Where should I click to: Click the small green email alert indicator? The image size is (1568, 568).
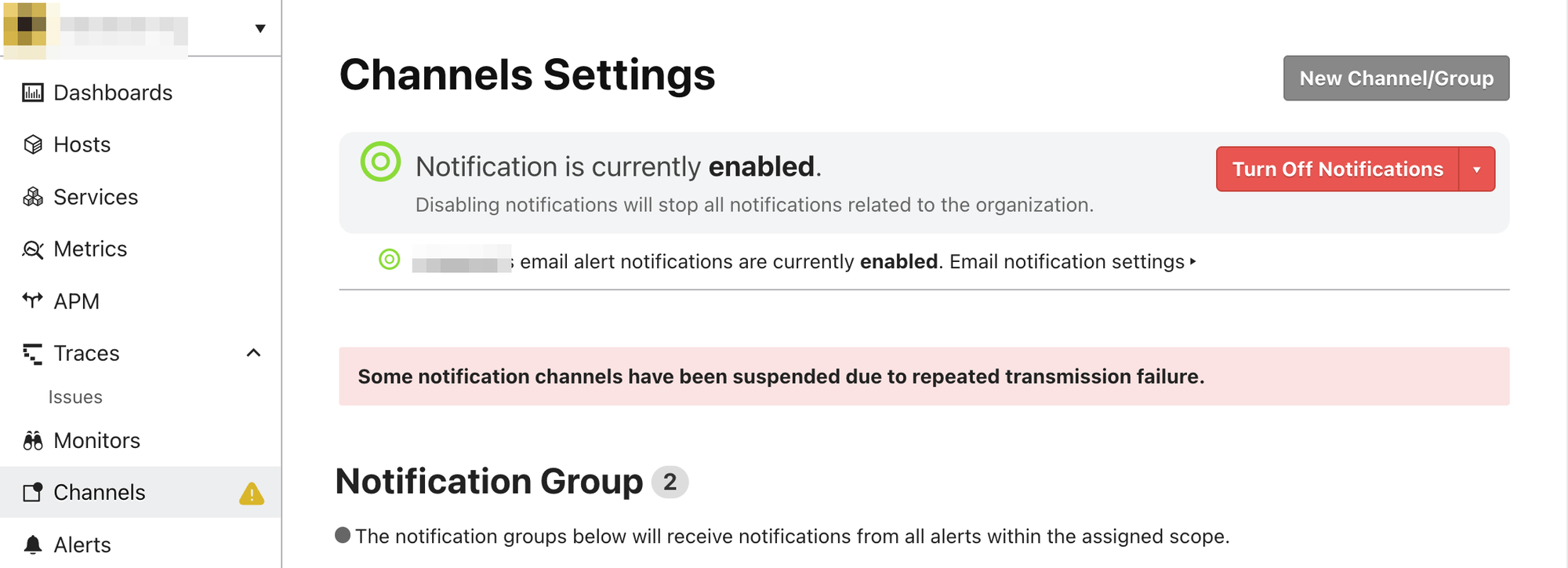[390, 259]
